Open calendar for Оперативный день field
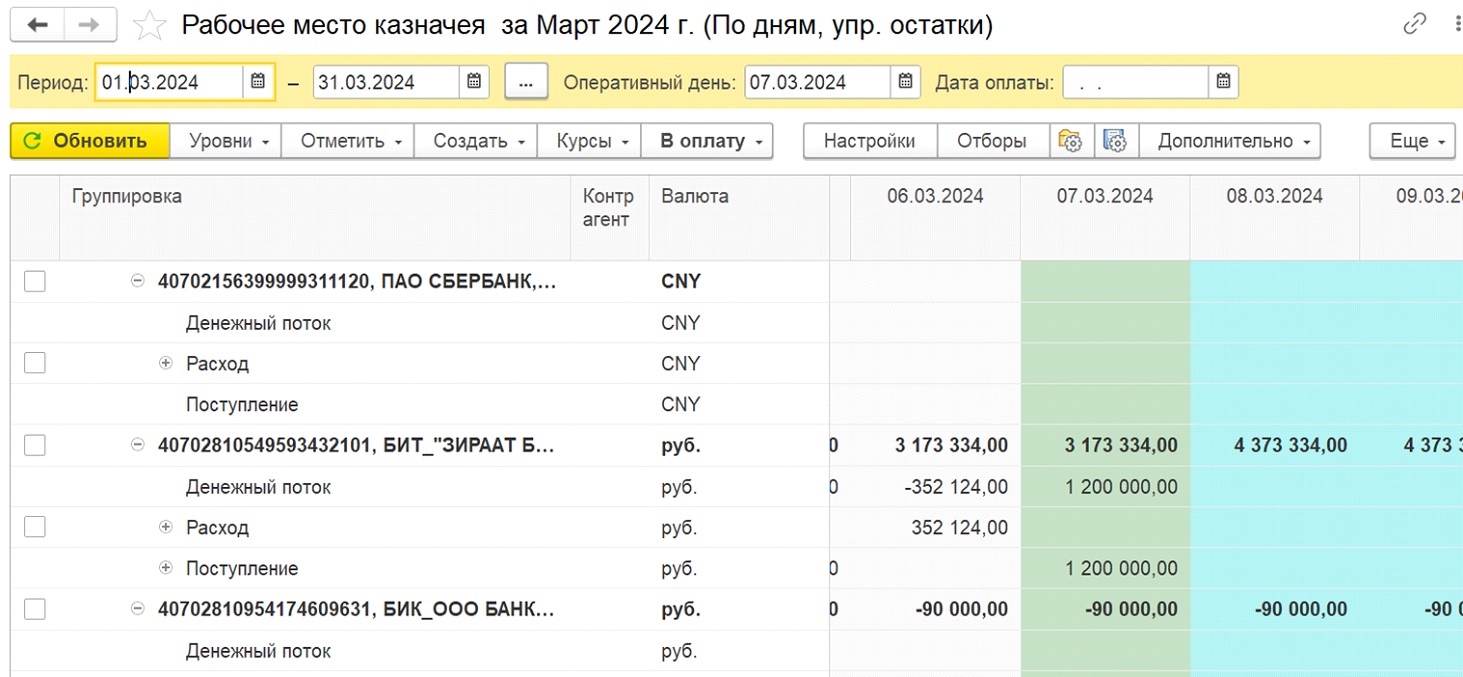The height and width of the screenshot is (677, 1463). 904,82
